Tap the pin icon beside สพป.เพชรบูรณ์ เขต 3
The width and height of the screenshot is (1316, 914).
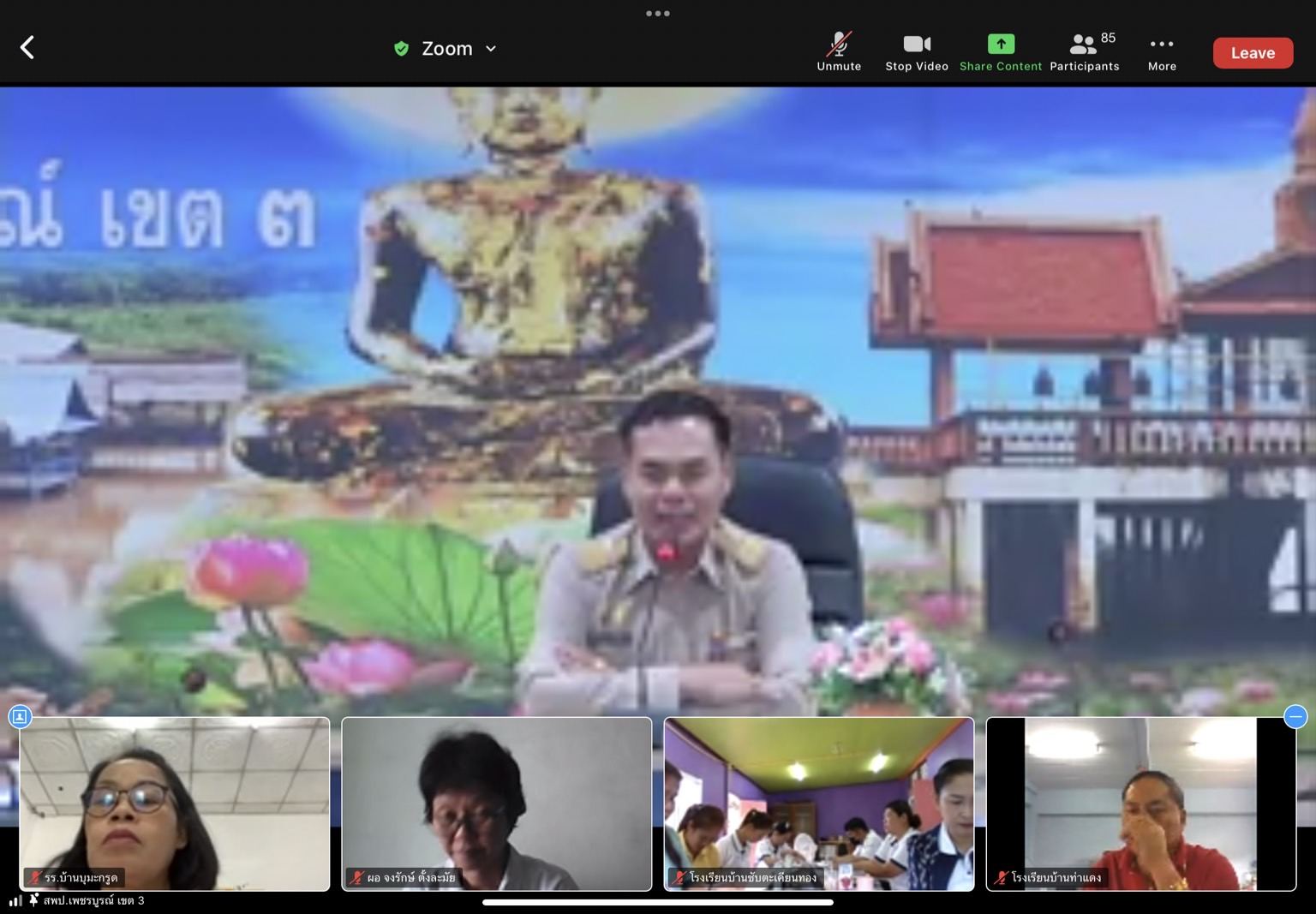tap(33, 900)
